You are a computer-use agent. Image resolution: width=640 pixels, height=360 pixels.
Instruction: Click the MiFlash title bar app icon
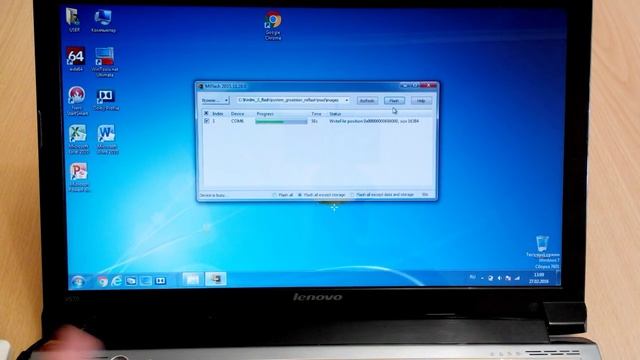[200, 86]
